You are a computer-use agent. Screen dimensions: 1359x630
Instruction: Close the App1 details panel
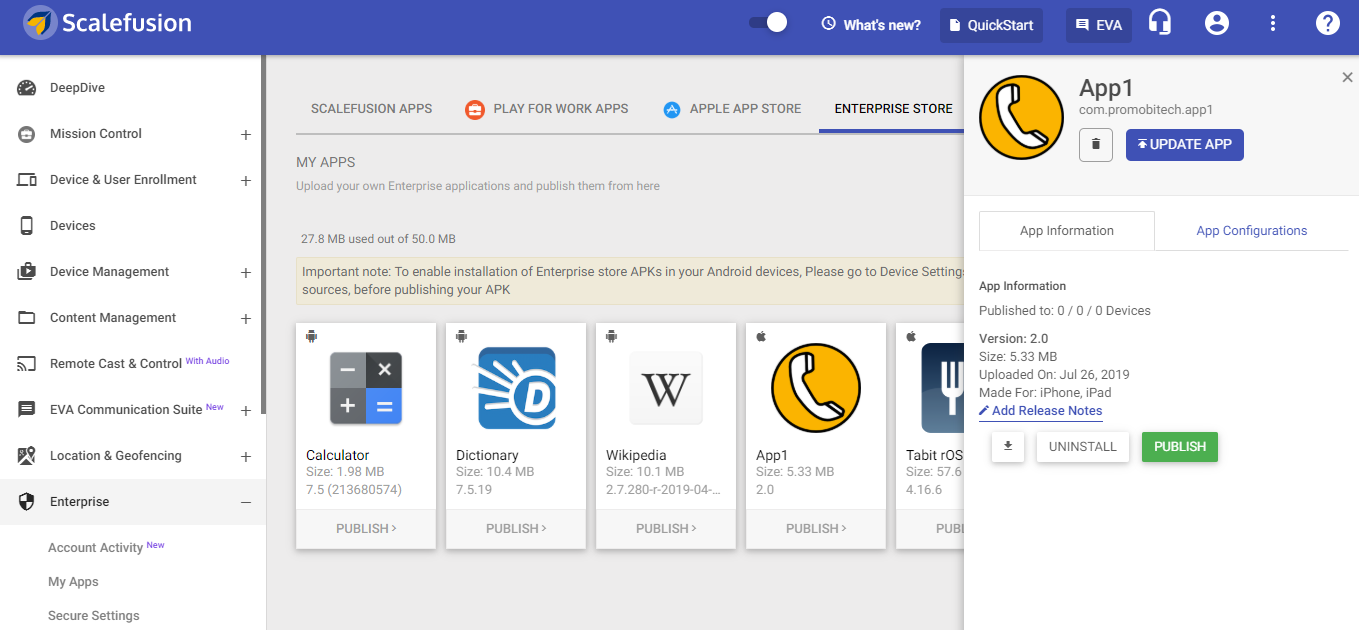coord(1347,77)
